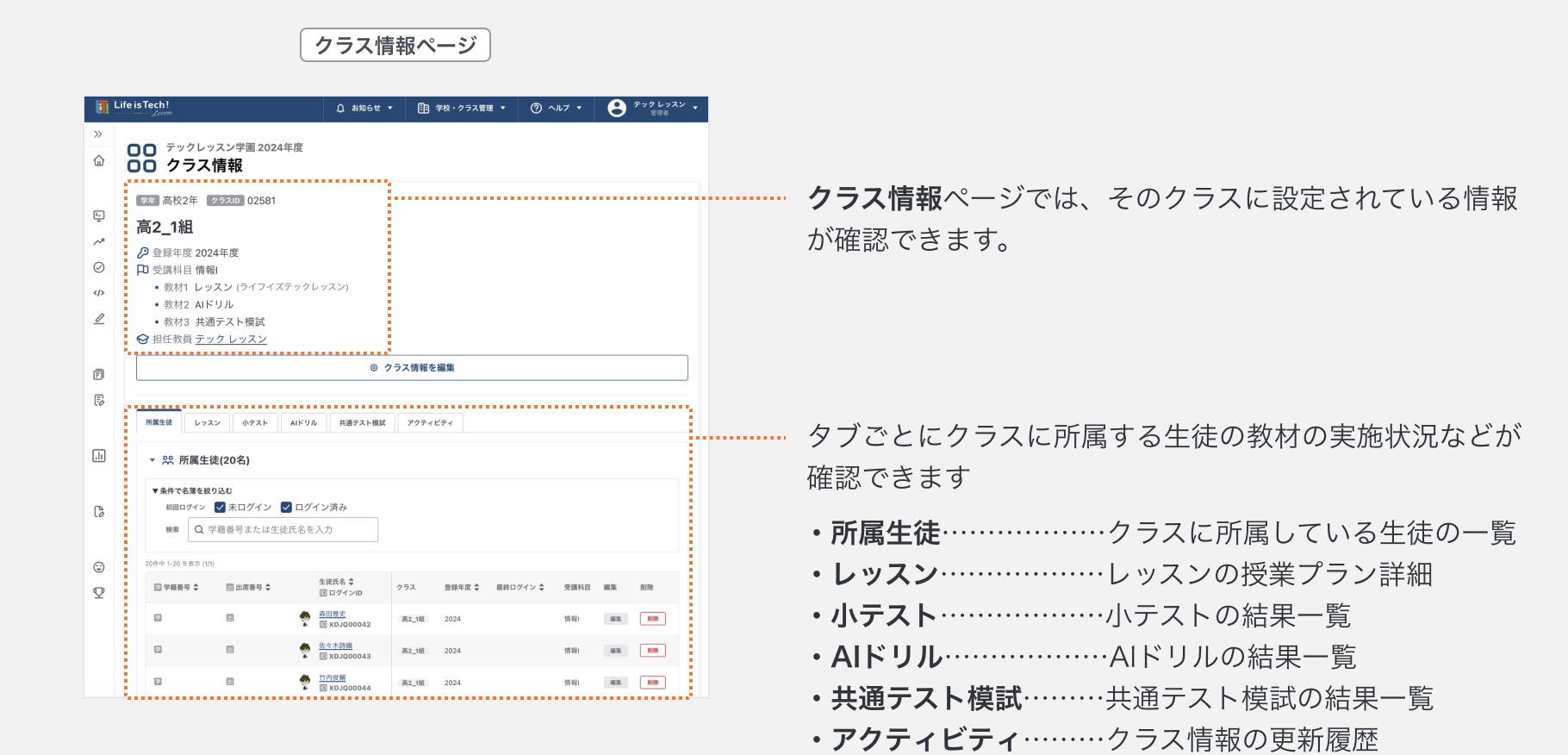1568x755 pixels.
Task: Click 削除 button for XDJQ00044 row
Action: (x=653, y=683)
